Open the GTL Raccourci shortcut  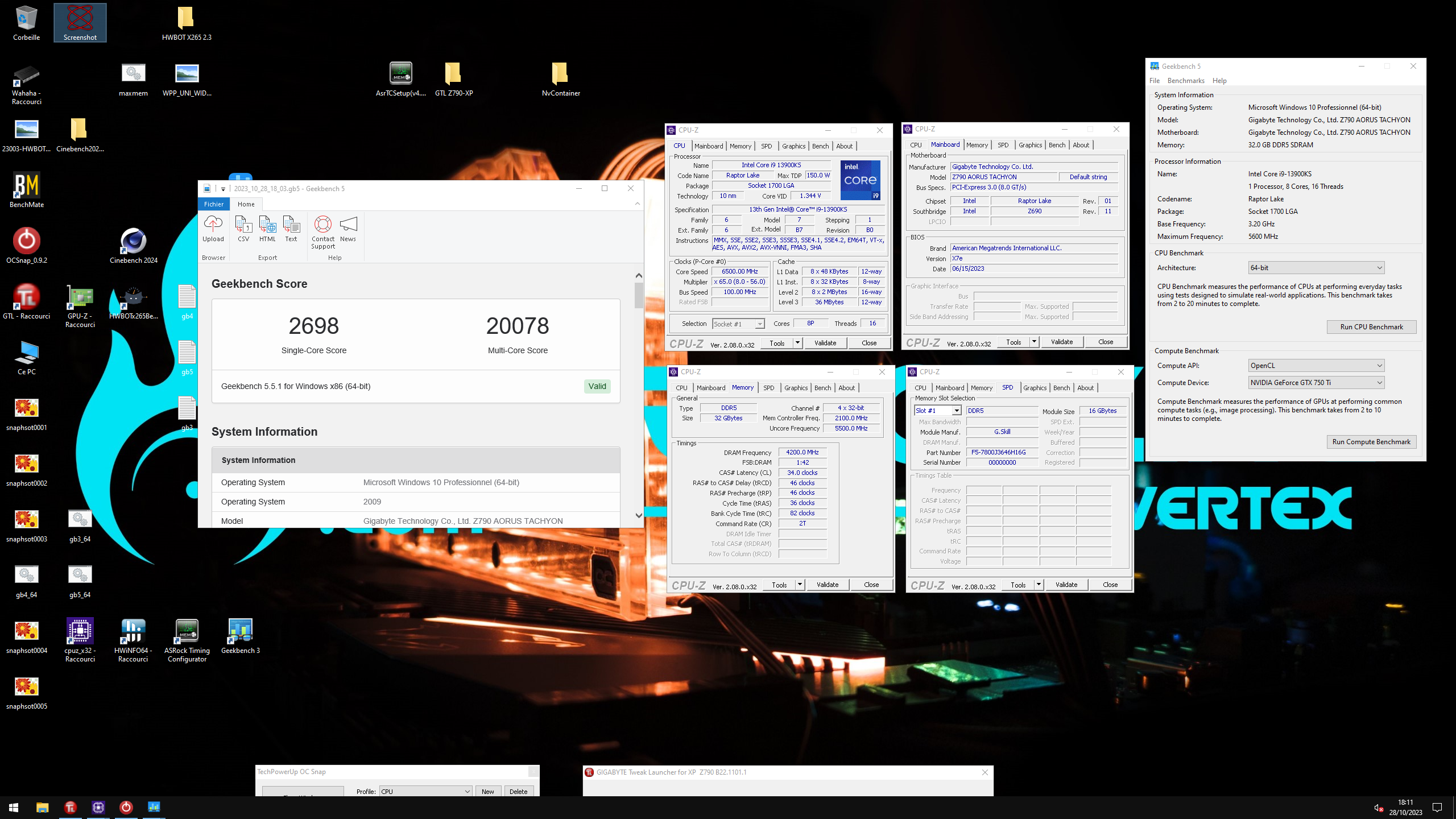tap(26, 301)
